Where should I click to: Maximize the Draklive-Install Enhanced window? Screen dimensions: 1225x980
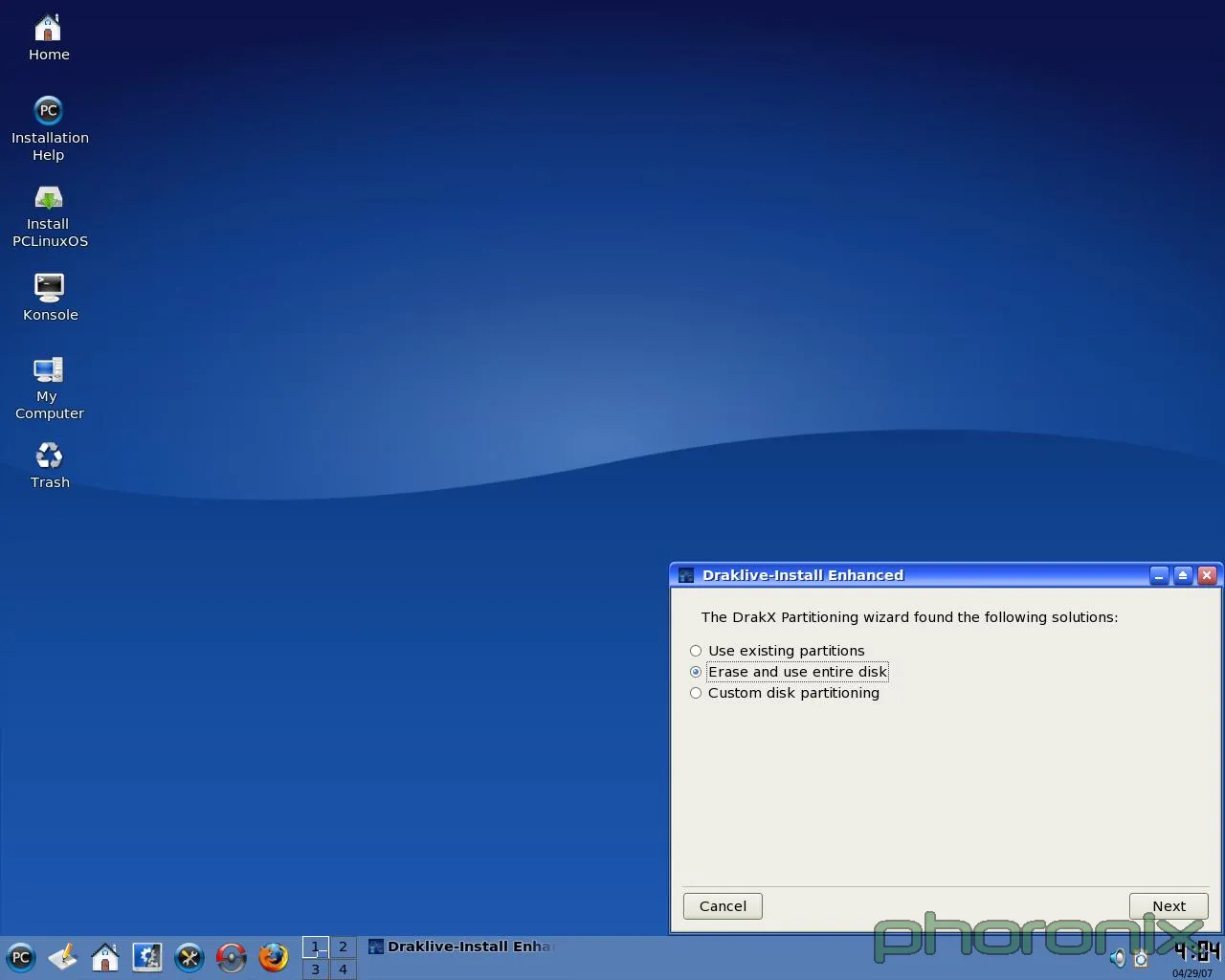point(1183,575)
